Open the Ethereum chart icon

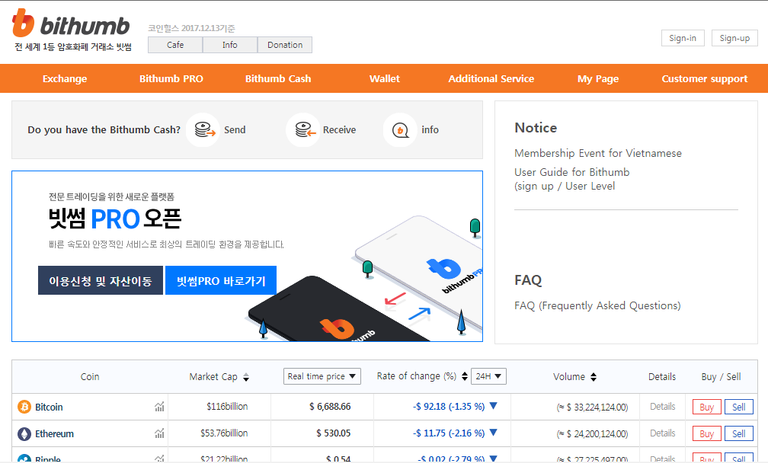[159, 433]
